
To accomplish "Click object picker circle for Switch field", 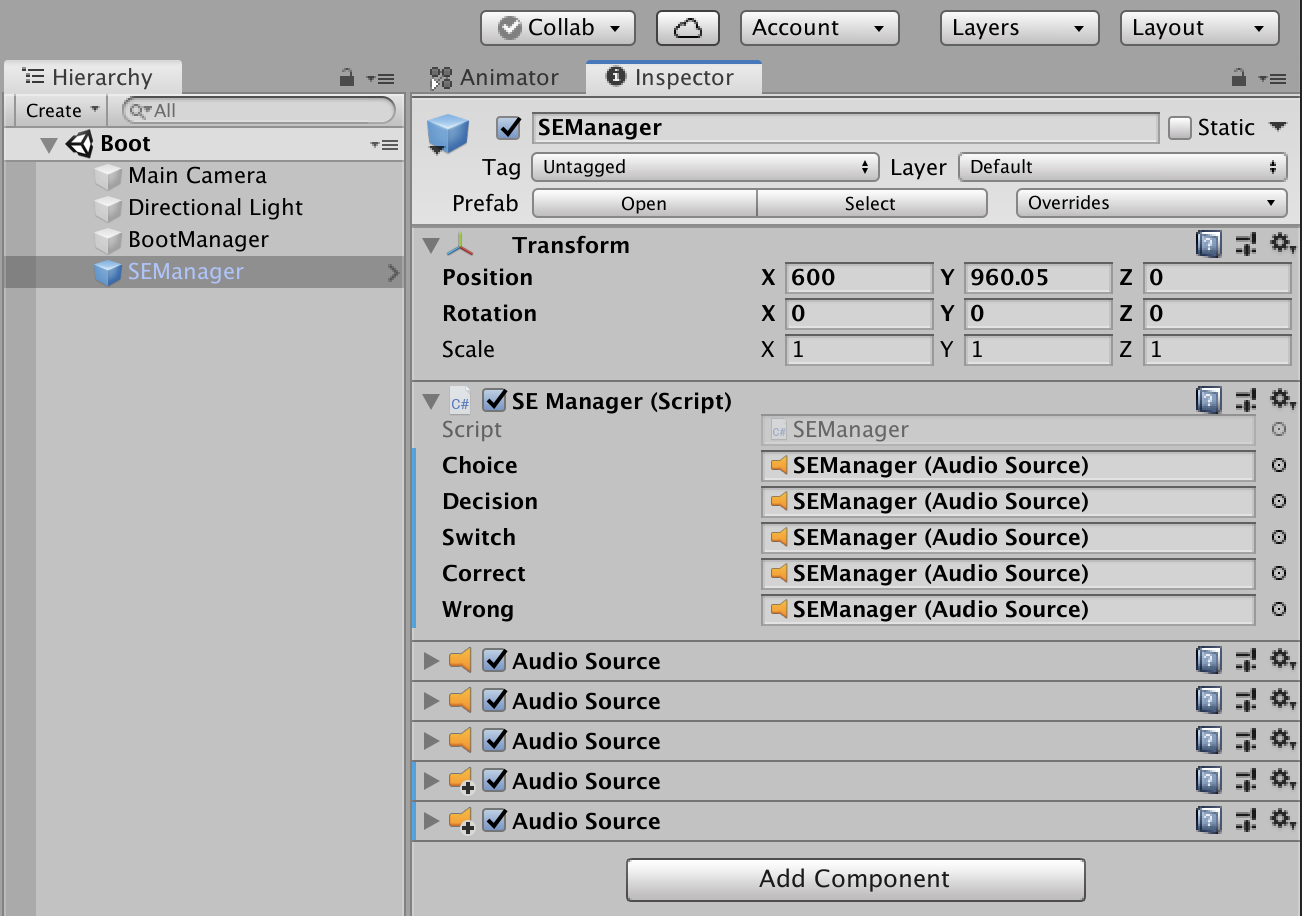I will coord(1278,537).
